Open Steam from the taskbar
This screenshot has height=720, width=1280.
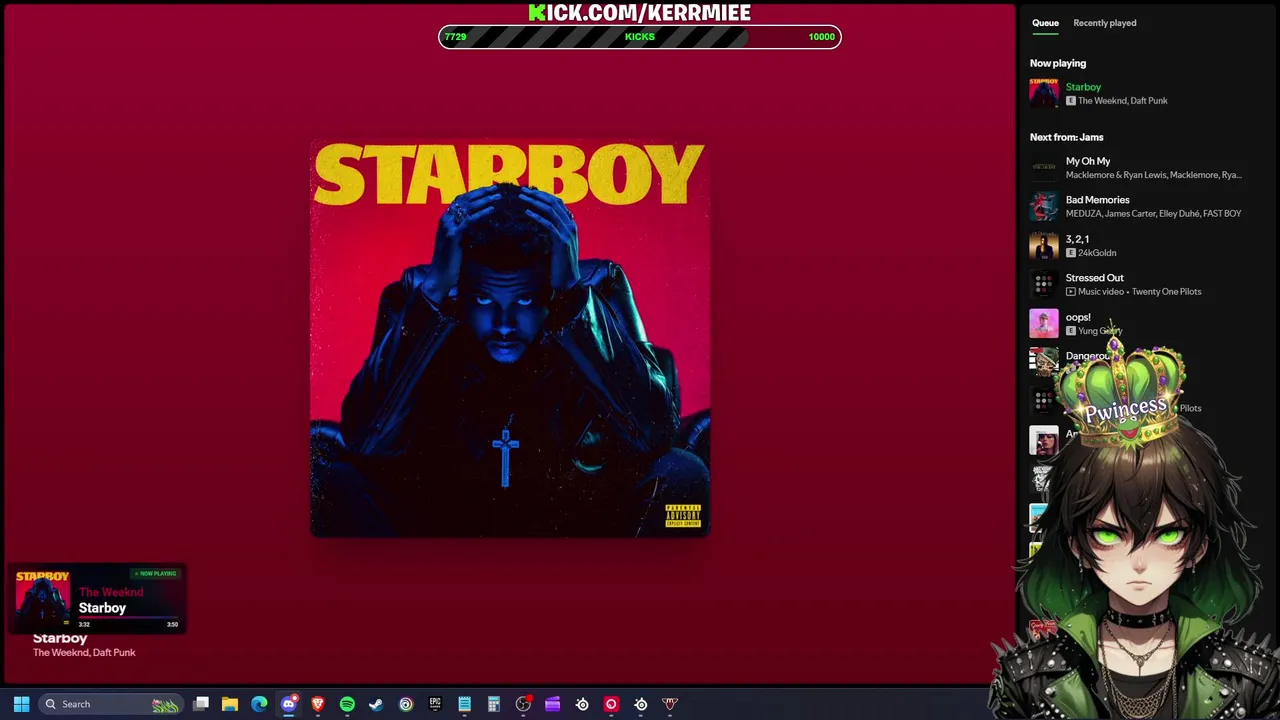pyautogui.click(x=376, y=704)
